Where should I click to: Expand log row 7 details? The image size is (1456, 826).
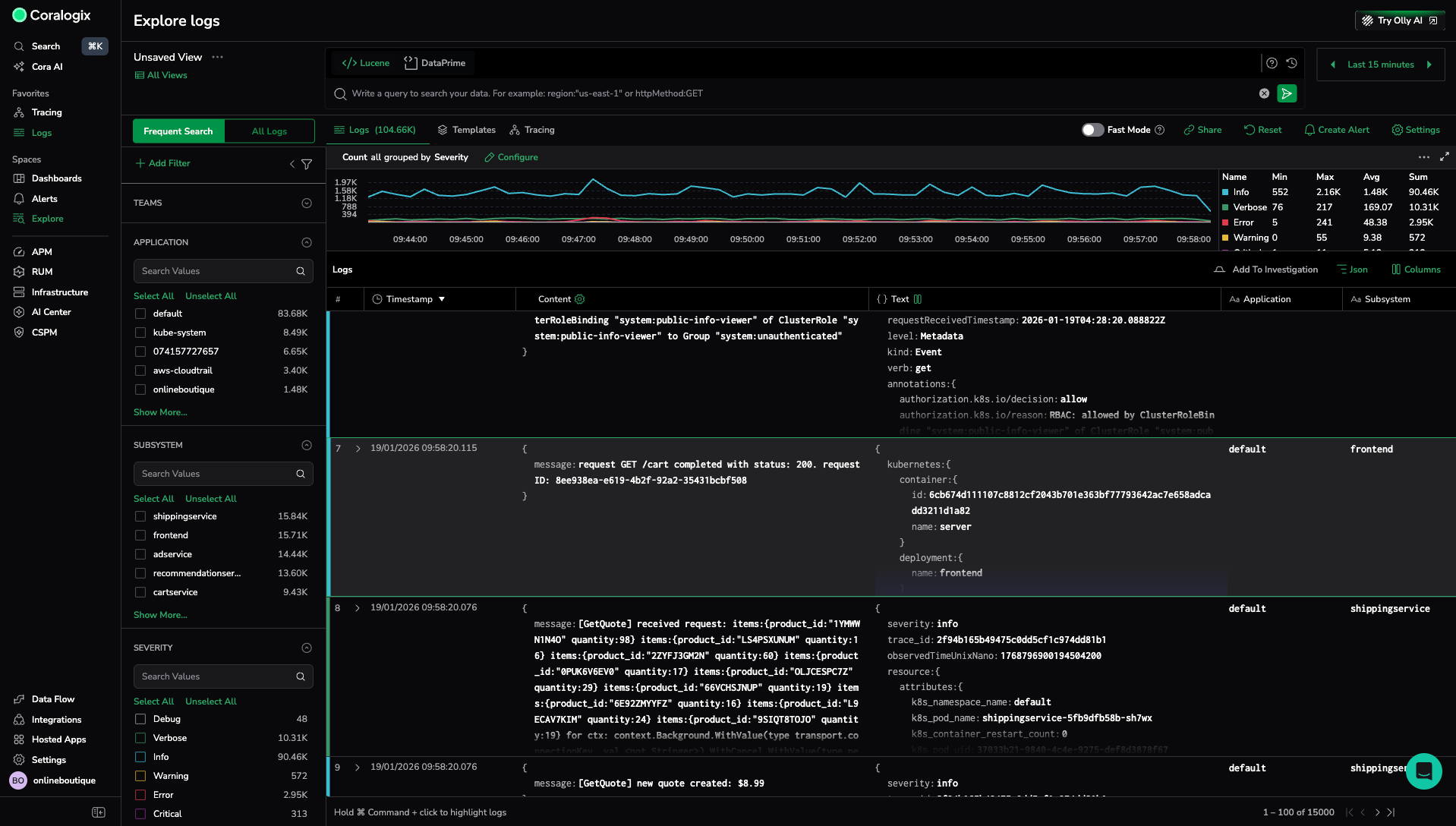click(358, 449)
